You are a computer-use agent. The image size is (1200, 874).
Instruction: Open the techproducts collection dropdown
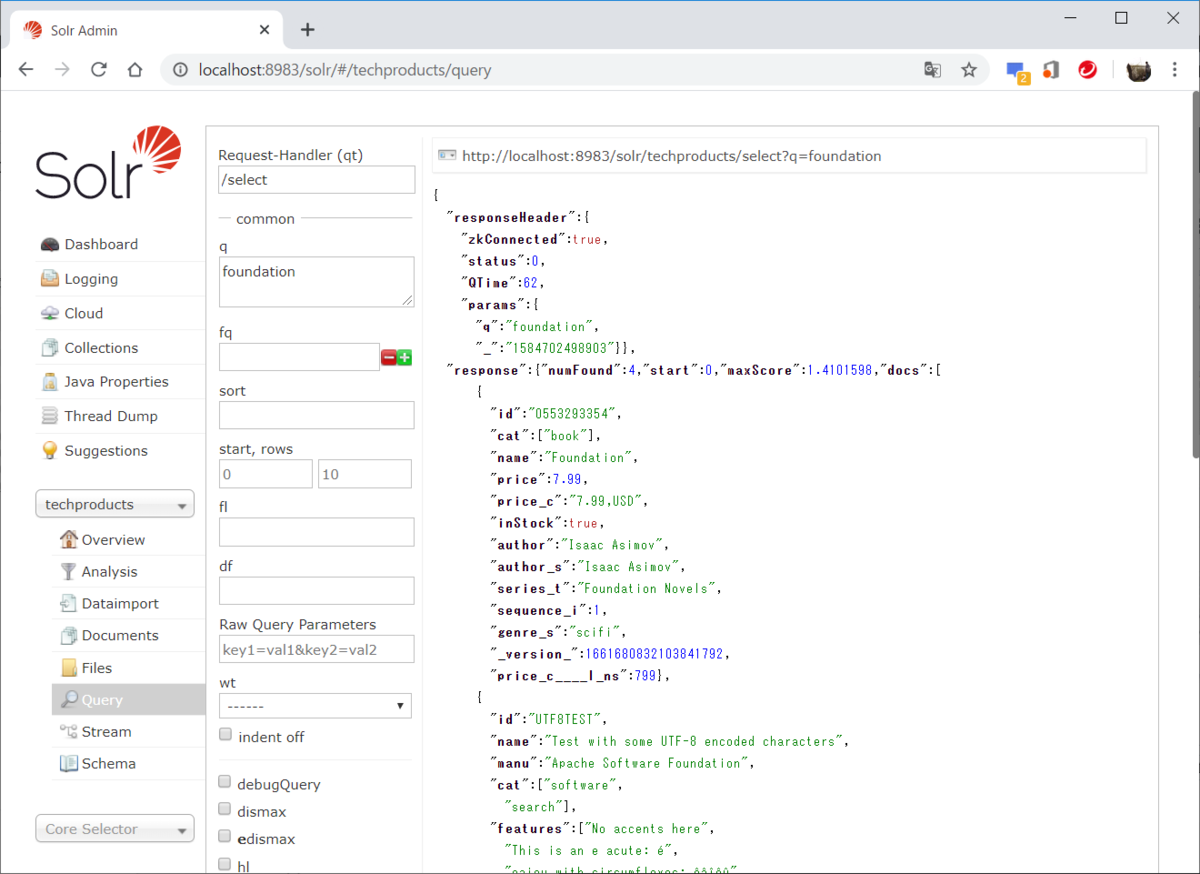pyautogui.click(x=115, y=505)
